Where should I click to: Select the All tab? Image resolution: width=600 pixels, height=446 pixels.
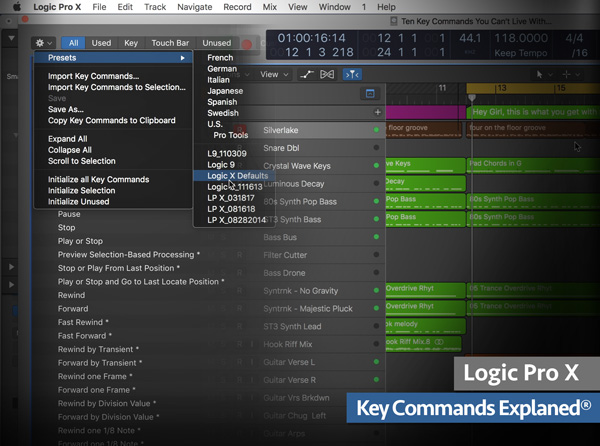pos(73,43)
